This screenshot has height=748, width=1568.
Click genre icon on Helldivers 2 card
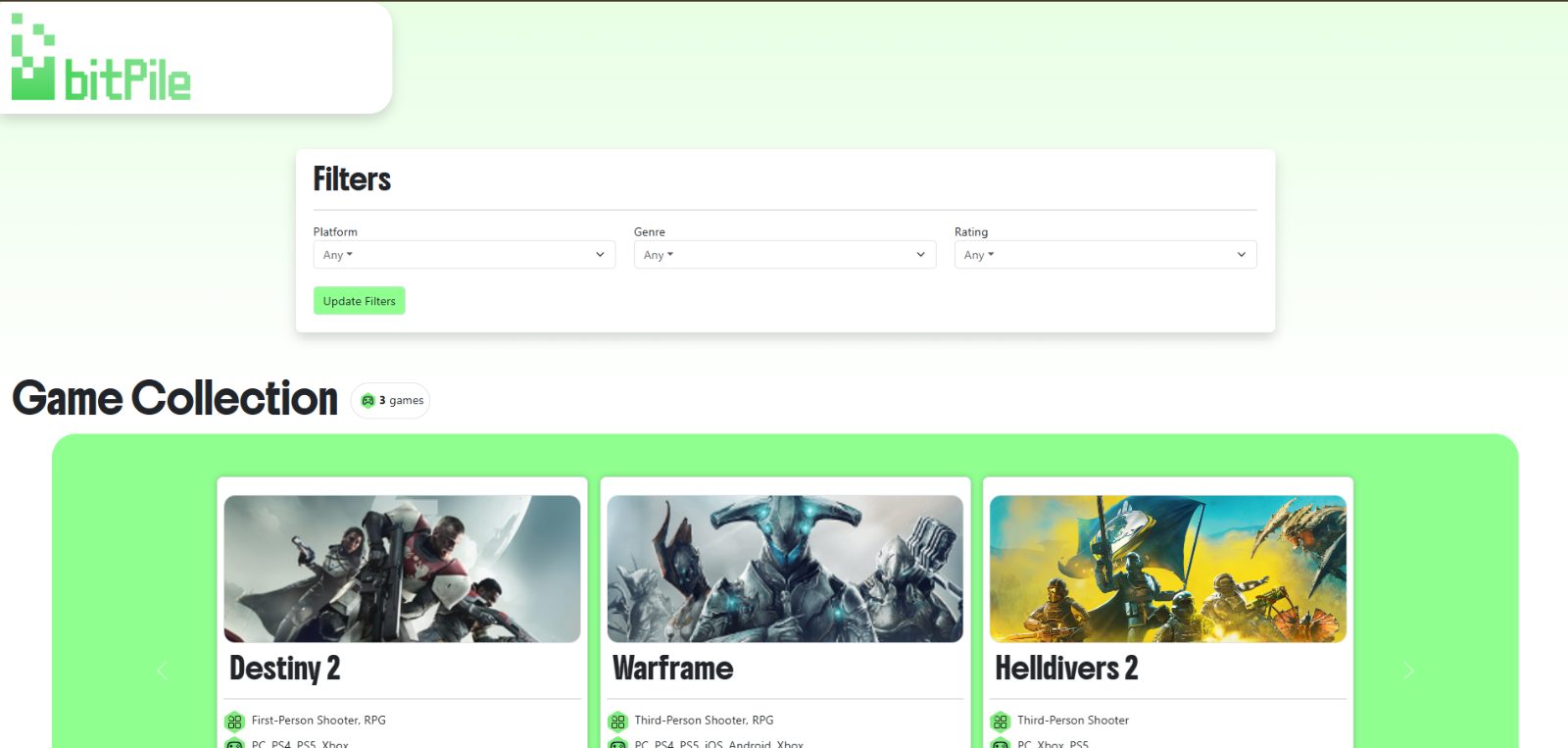(1000, 722)
